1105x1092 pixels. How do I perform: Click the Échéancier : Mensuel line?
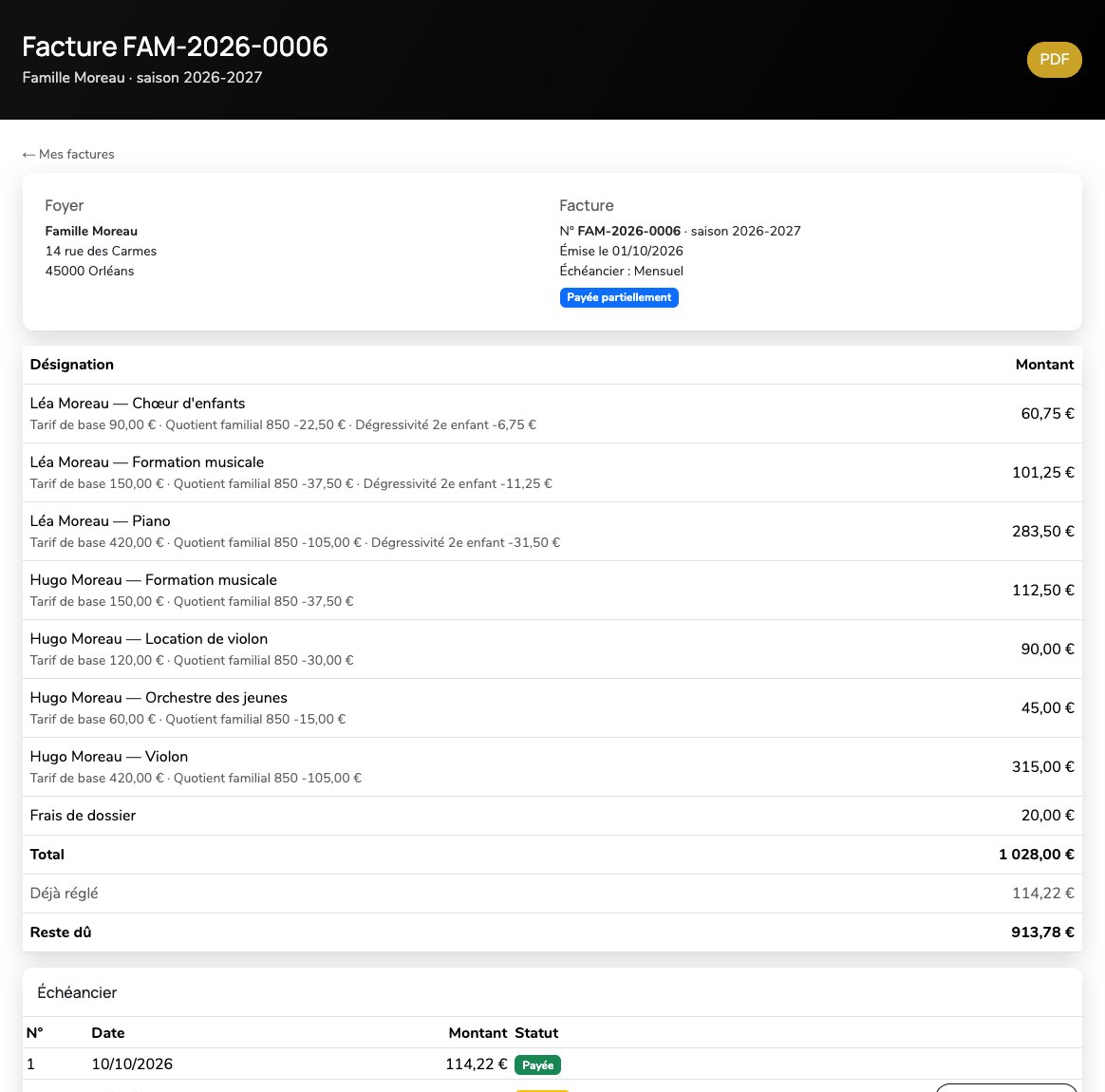pos(622,271)
